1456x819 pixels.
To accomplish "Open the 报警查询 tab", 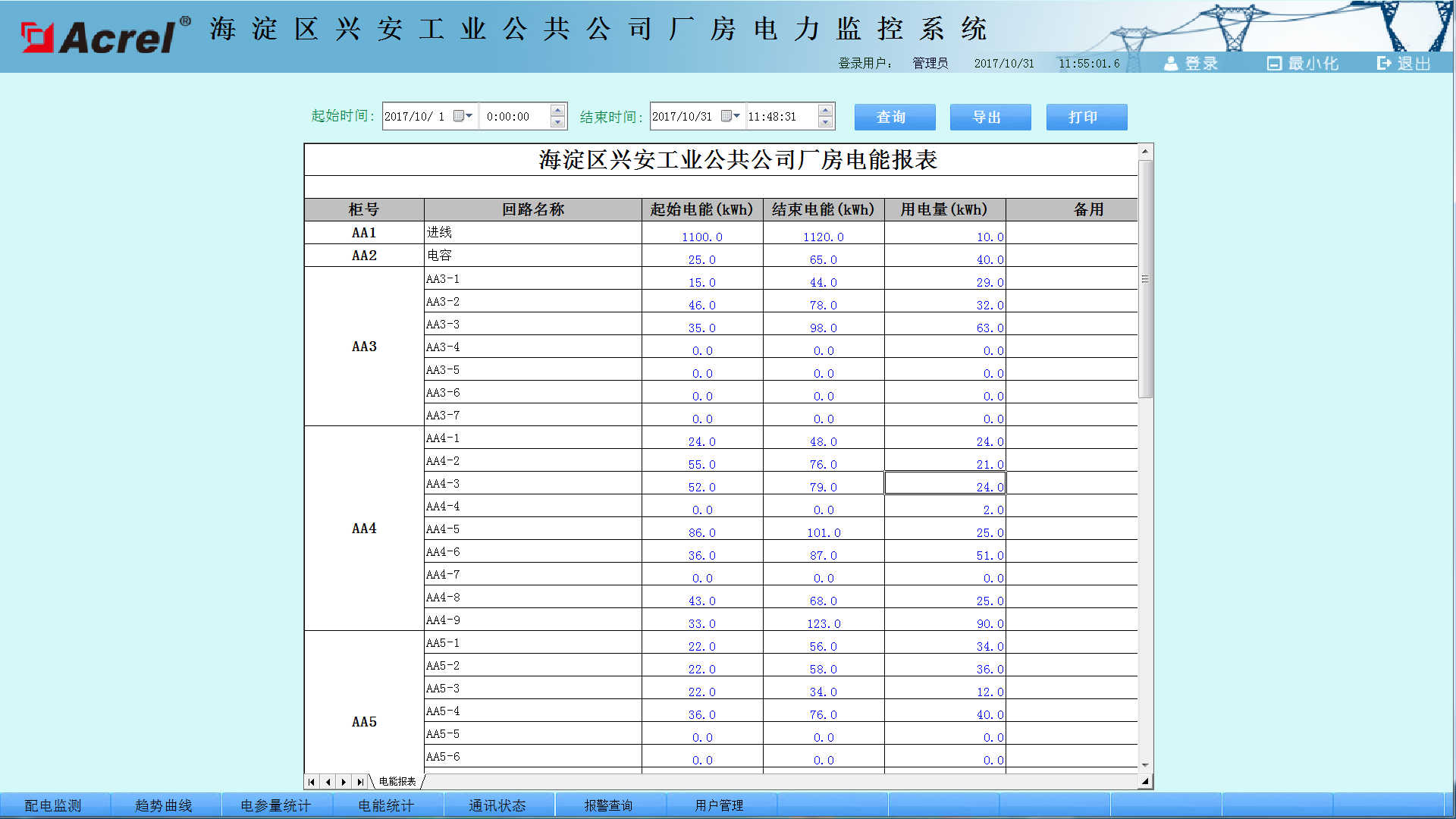I will point(610,805).
